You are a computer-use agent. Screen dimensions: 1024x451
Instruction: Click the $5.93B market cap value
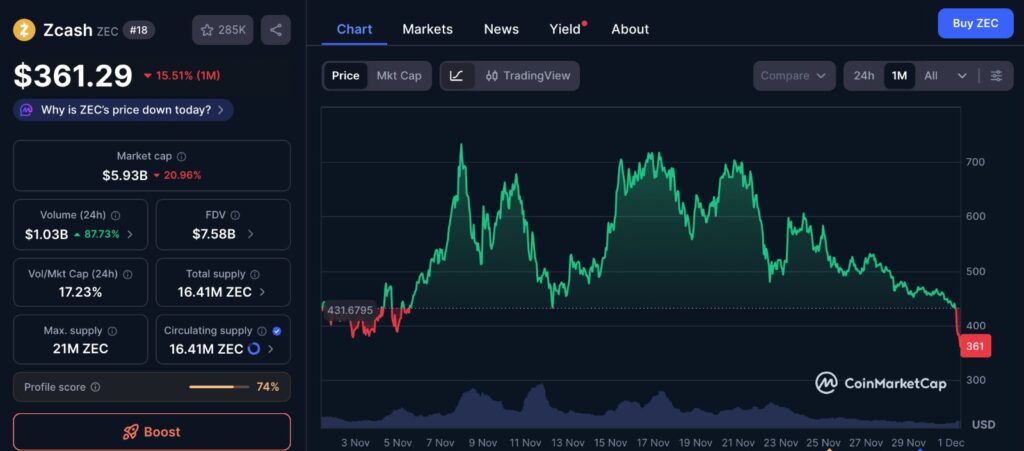125,175
